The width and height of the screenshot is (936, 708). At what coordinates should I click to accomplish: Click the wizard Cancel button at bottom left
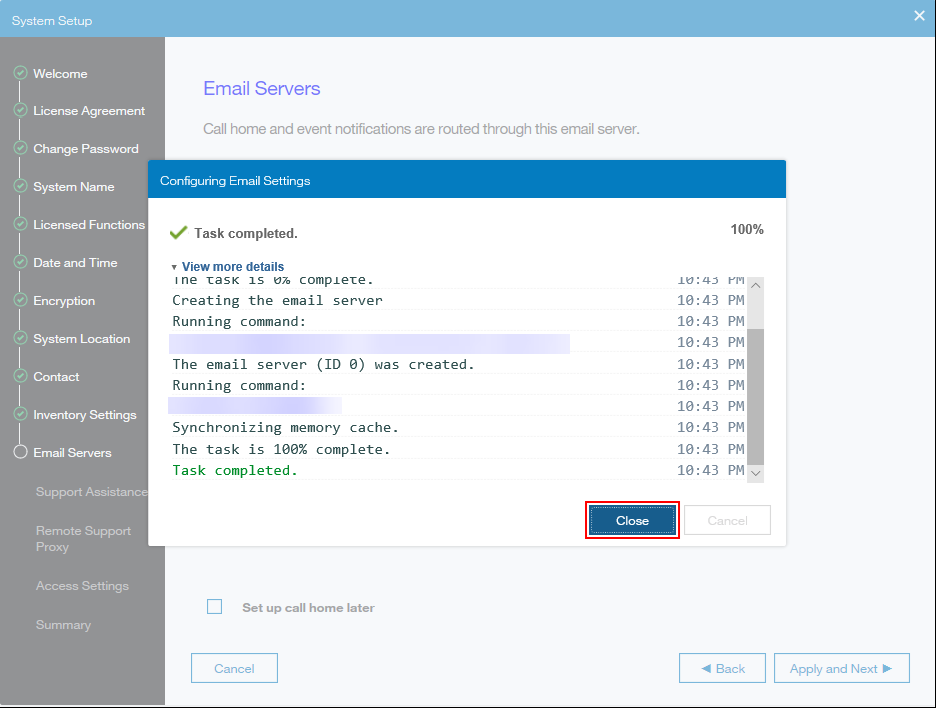pyautogui.click(x=234, y=668)
